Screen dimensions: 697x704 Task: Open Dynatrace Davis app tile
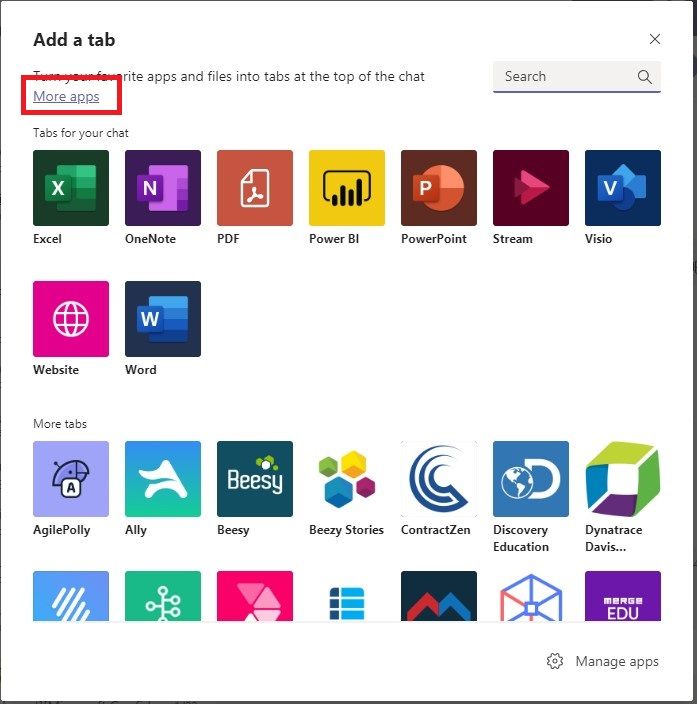623,479
